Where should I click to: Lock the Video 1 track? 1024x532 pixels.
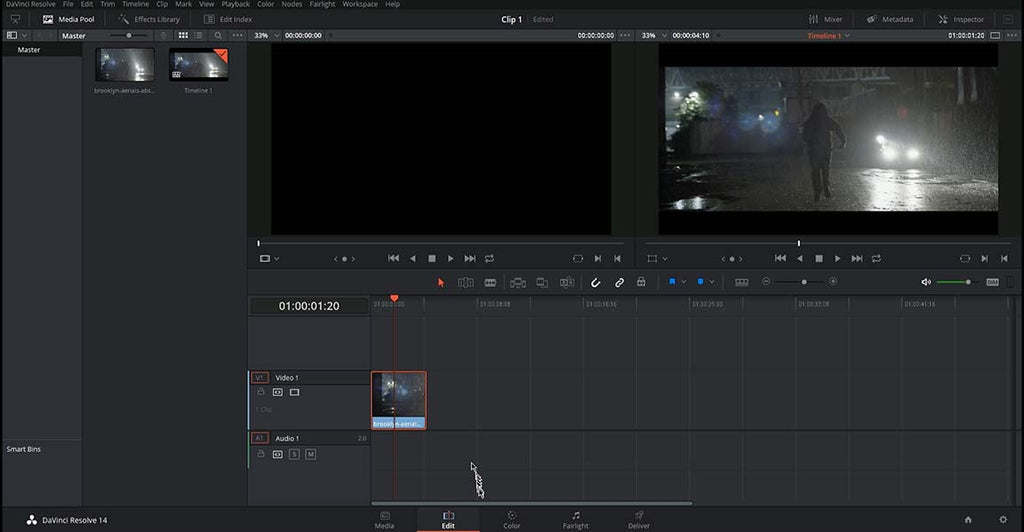[x=261, y=392]
